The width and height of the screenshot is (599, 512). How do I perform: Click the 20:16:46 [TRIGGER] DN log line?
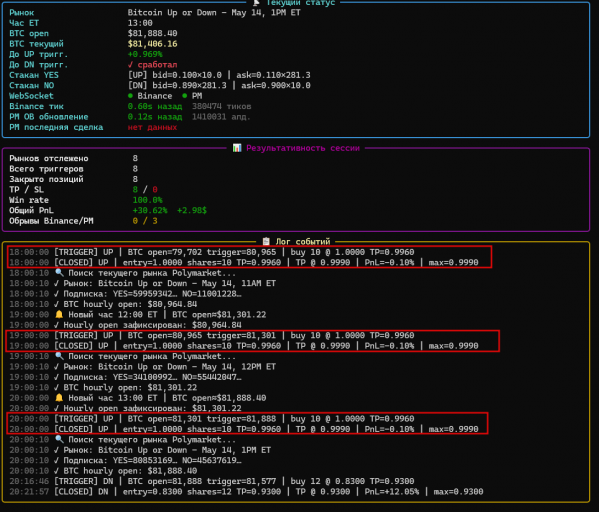pyautogui.click(x=212, y=481)
